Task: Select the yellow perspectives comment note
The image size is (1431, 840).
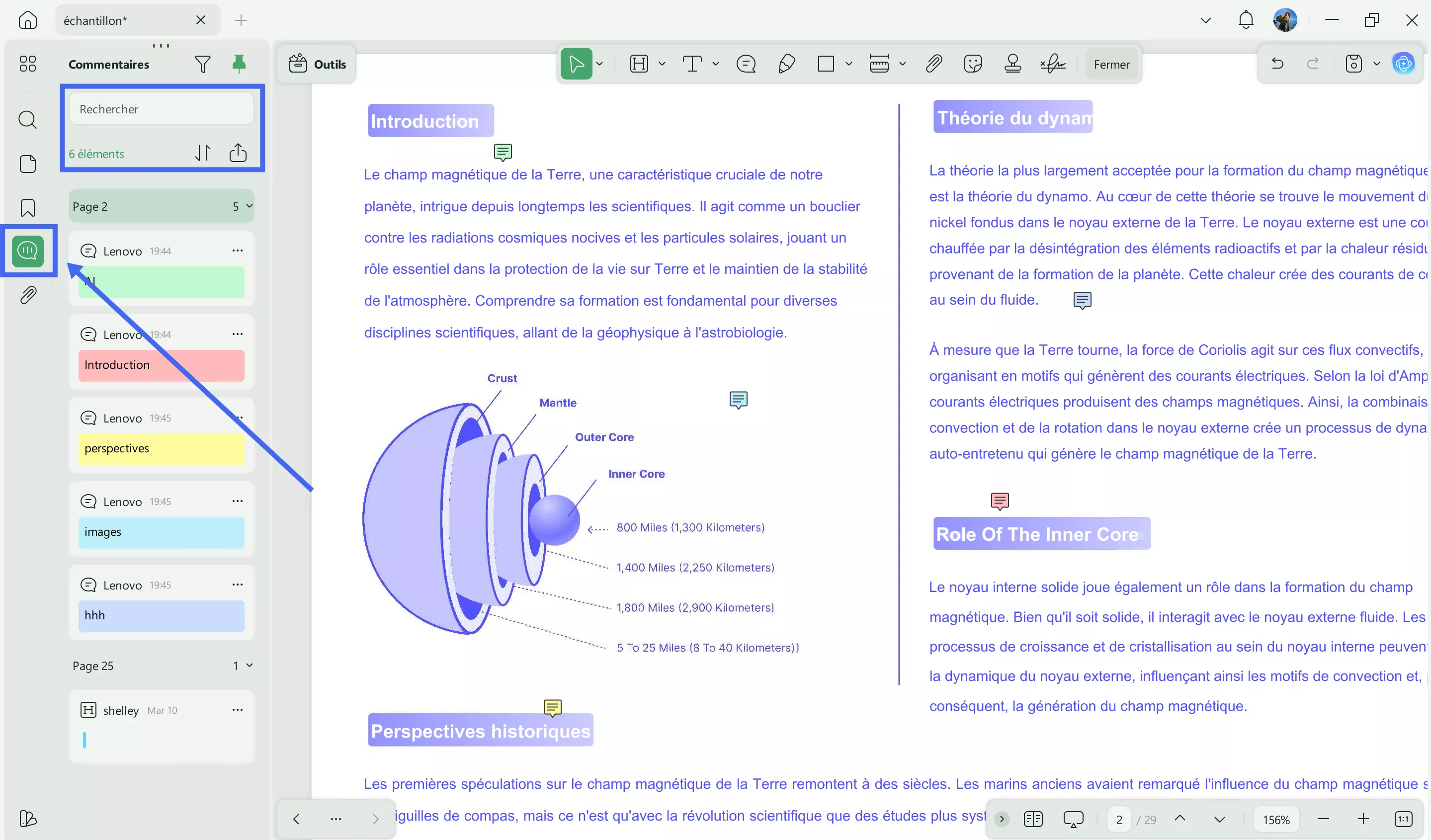Action: pyautogui.click(x=161, y=449)
